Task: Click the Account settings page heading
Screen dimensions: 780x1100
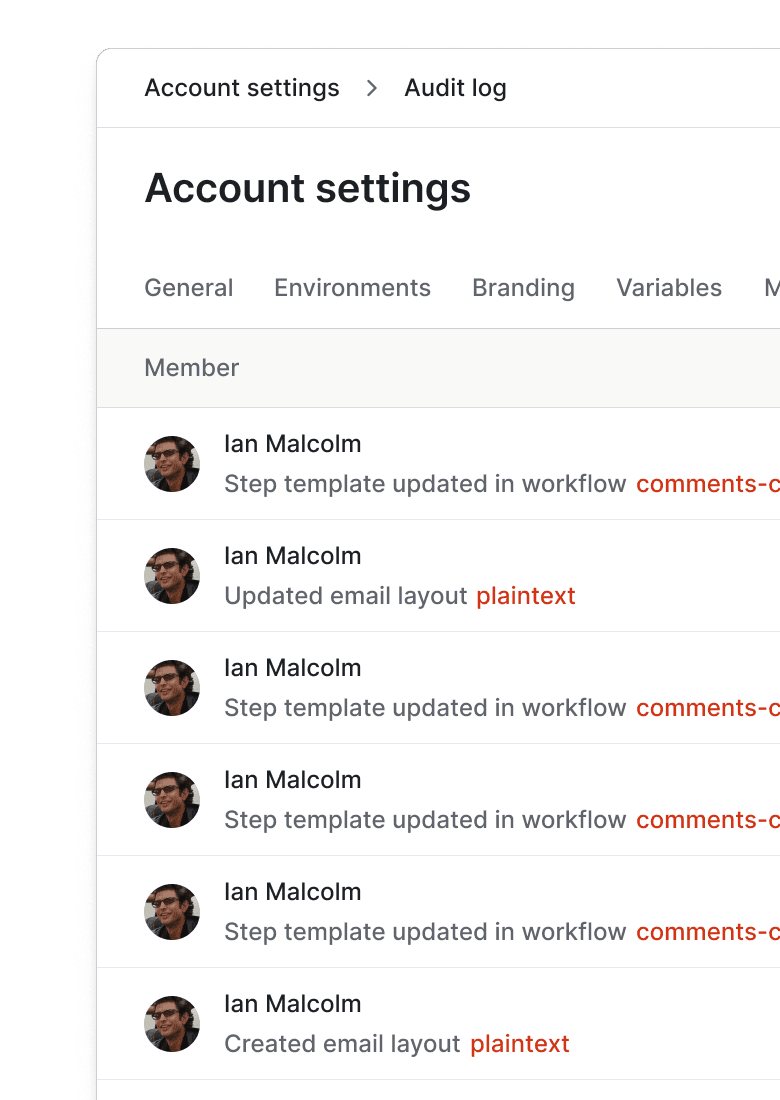Action: (x=308, y=188)
